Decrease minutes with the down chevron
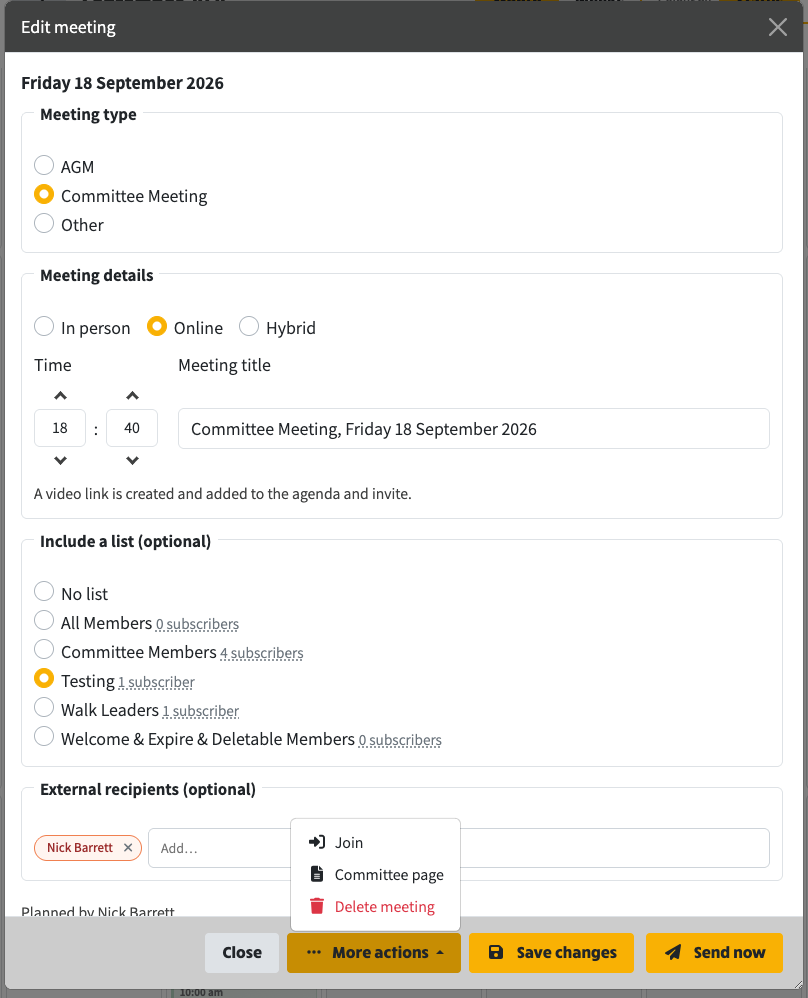 132,460
